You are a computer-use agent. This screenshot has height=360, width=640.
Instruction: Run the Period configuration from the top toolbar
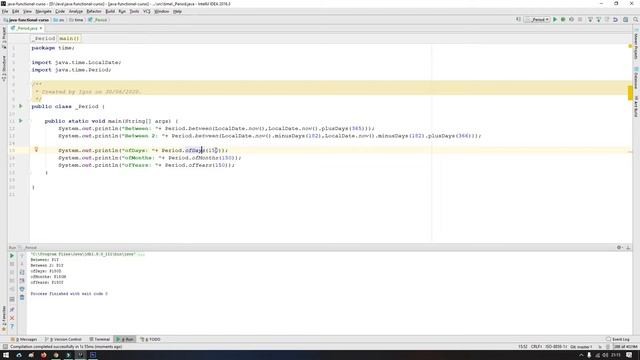point(555,20)
